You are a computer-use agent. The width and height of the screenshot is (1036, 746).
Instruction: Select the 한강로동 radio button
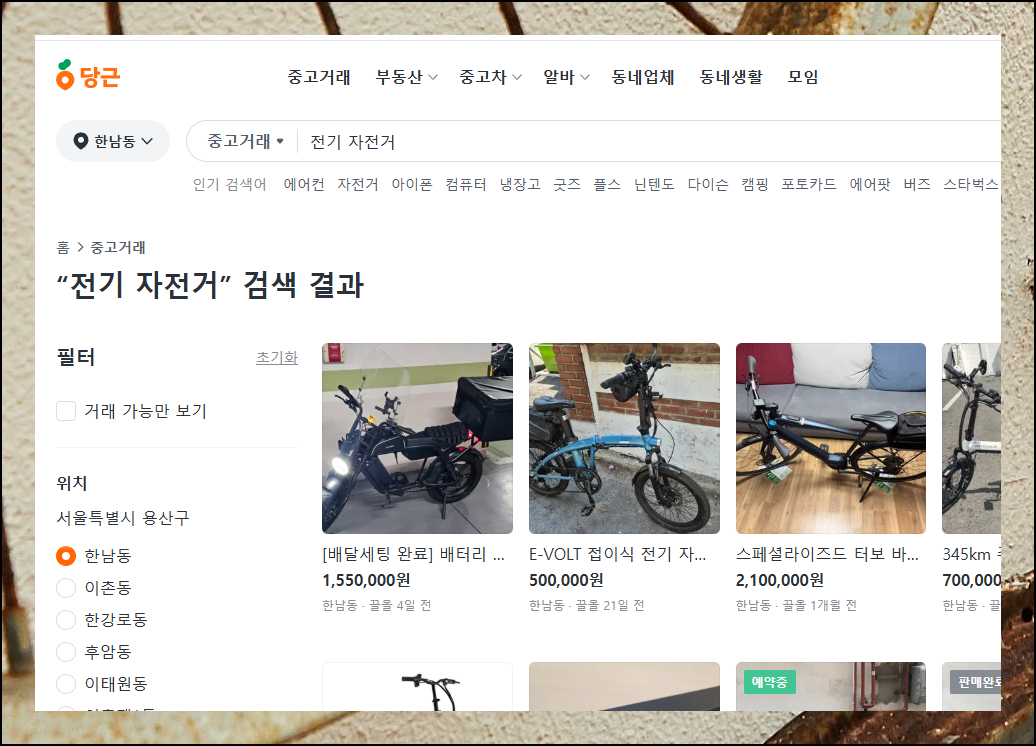tap(66, 620)
